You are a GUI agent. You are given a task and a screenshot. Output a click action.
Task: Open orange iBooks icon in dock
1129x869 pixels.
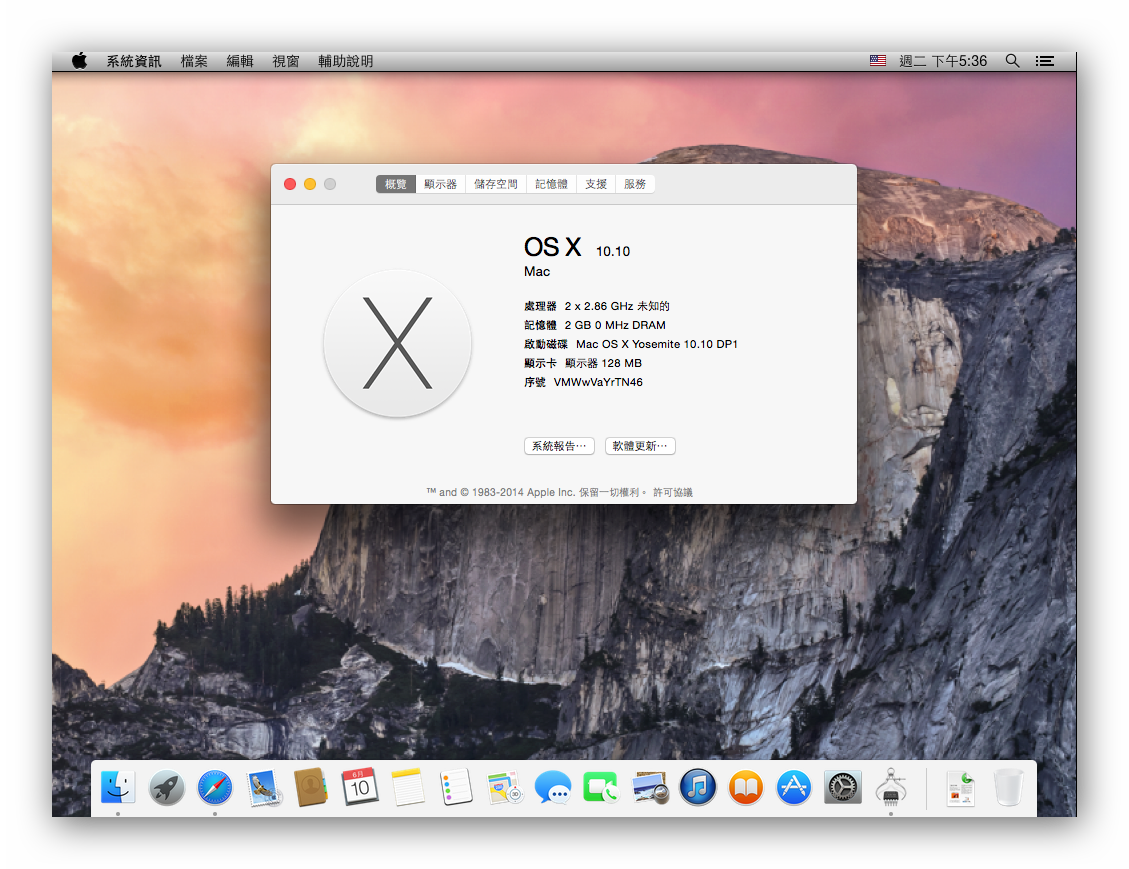click(x=746, y=787)
